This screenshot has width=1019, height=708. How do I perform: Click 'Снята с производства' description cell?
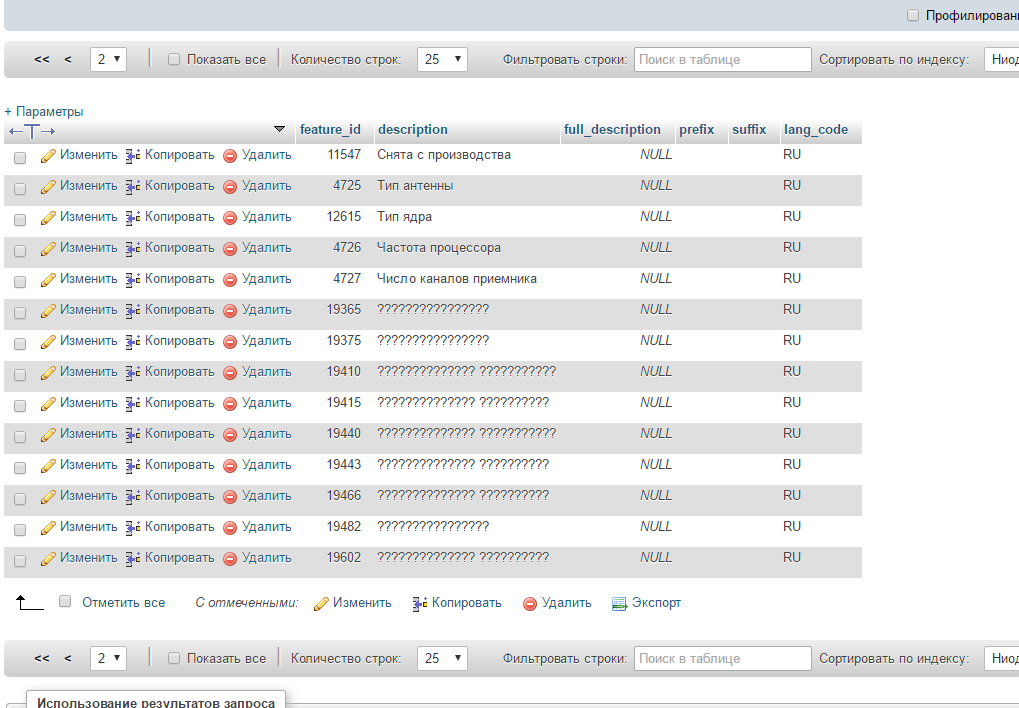(x=444, y=155)
